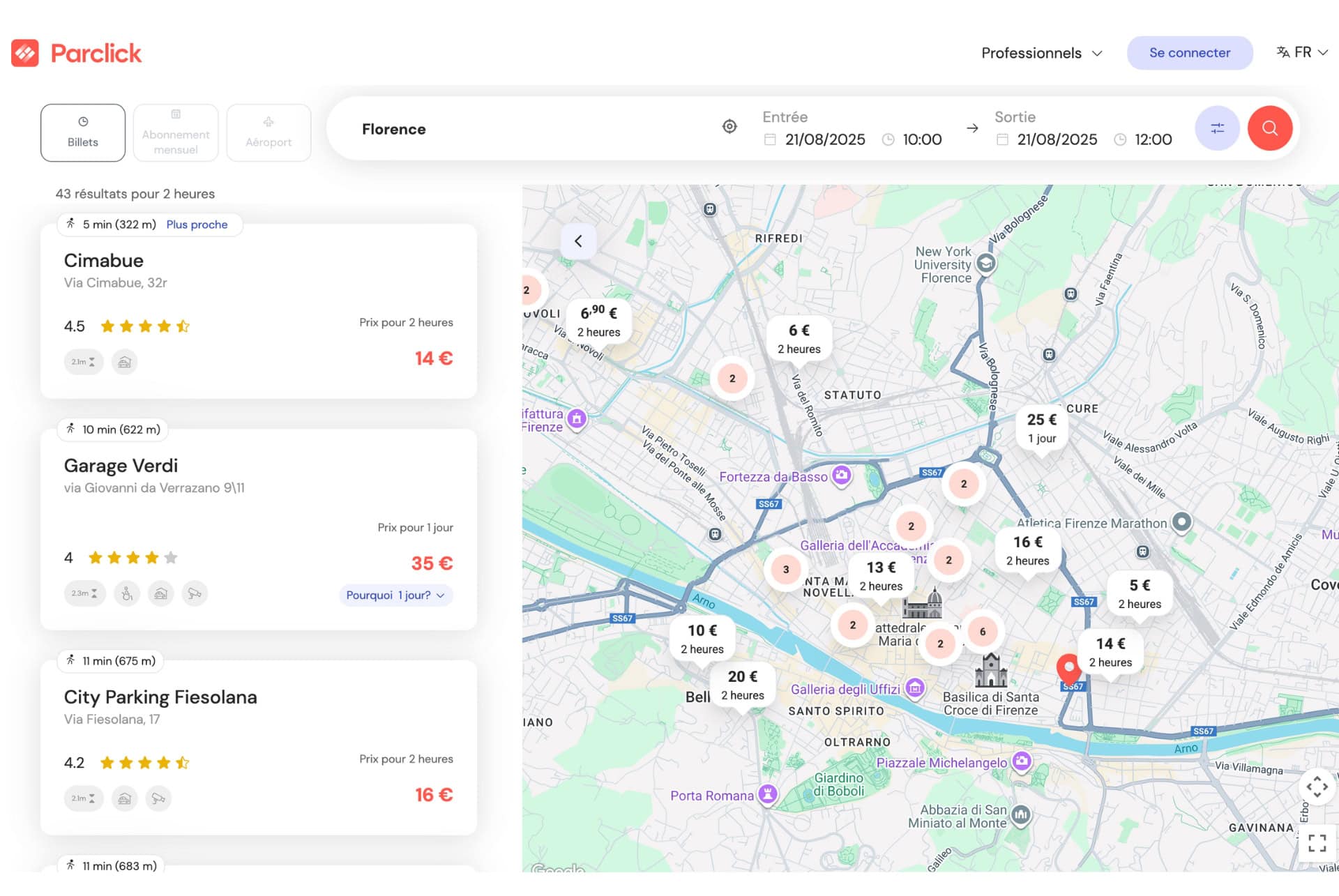Click the red destination pin on map
This screenshot has height=896, width=1339.
(1068, 669)
